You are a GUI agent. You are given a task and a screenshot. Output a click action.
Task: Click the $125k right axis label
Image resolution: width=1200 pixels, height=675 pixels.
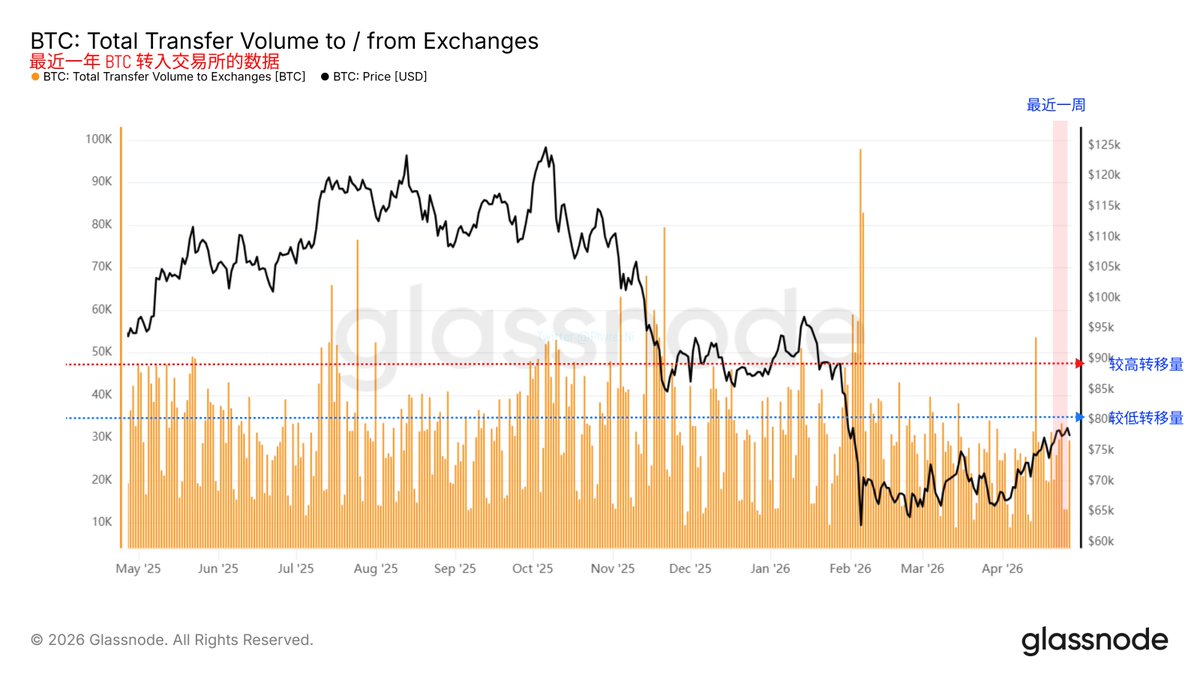[1103, 145]
